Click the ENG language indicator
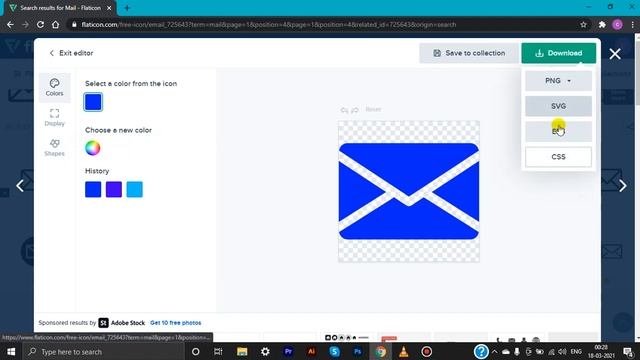640x360 pixels. click(x=576, y=351)
